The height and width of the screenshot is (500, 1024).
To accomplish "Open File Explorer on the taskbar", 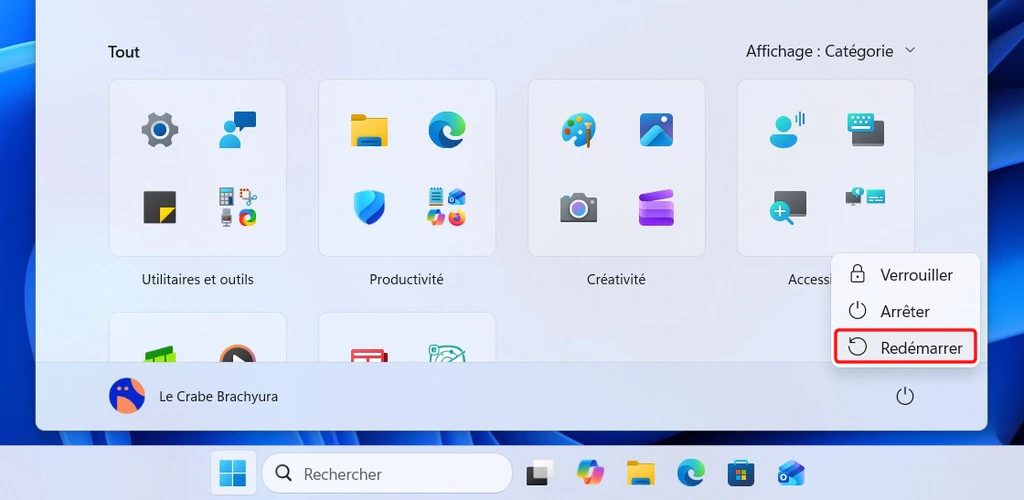I will click(641, 473).
